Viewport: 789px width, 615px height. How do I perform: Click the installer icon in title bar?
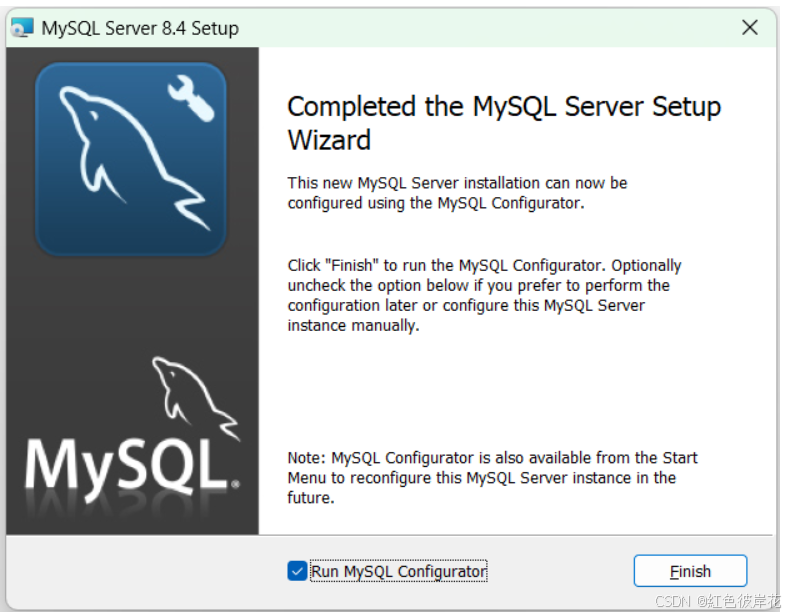tap(22, 27)
